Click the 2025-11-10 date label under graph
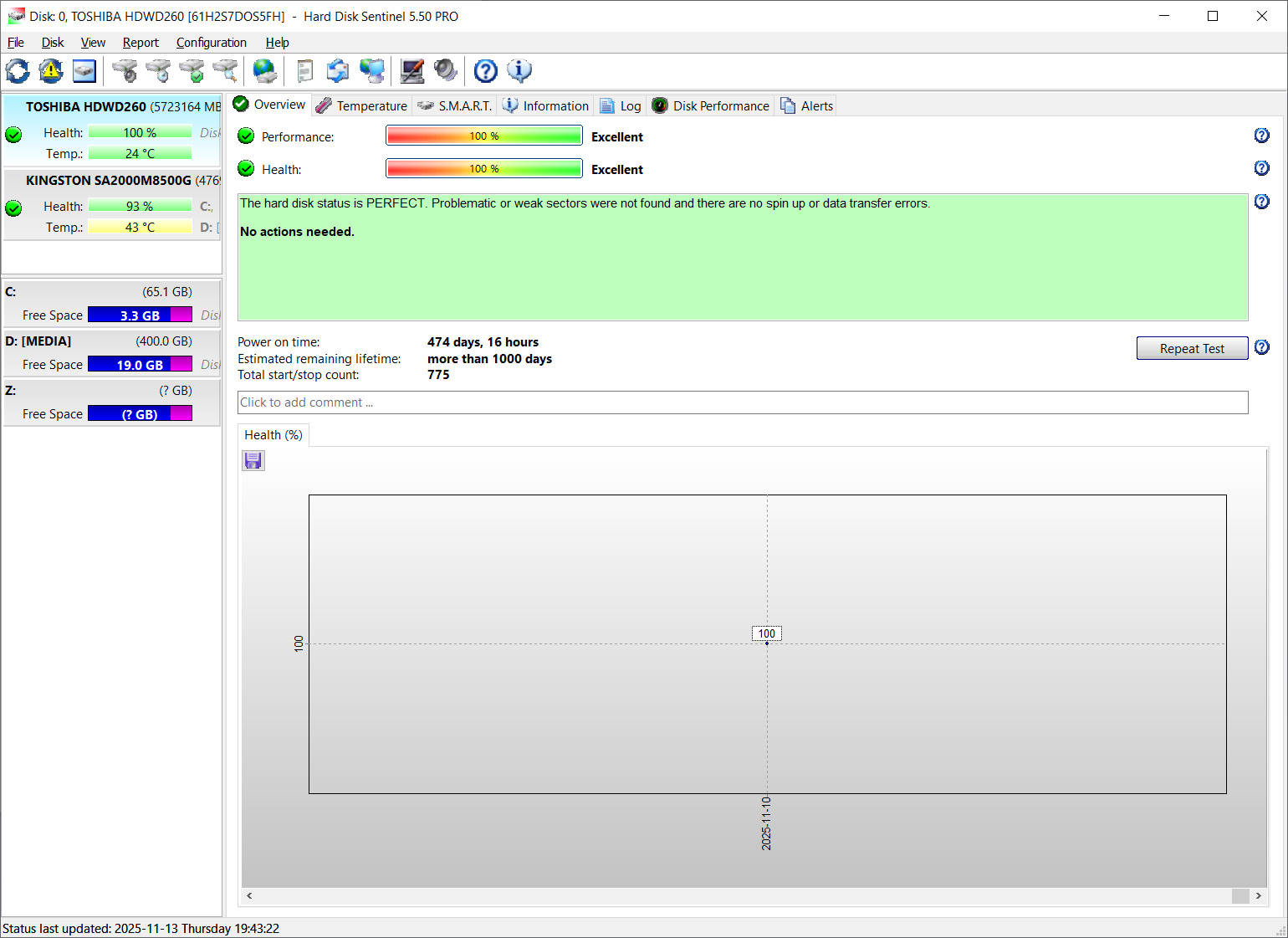Image resolution: width=1288 pixels, height=938 pixels. coord(766,823)
